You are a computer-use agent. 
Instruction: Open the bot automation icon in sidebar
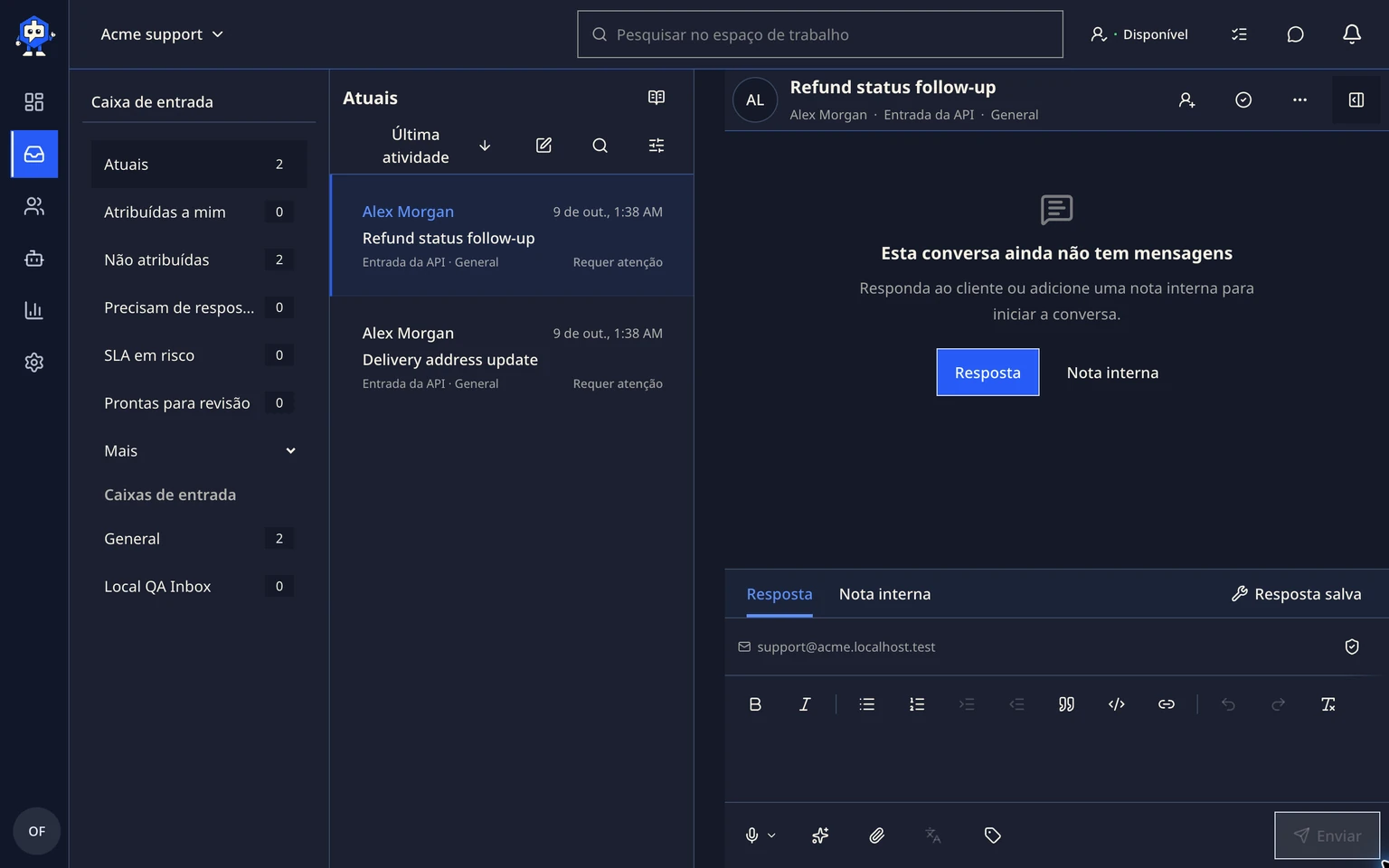click(x=33, y=259)
